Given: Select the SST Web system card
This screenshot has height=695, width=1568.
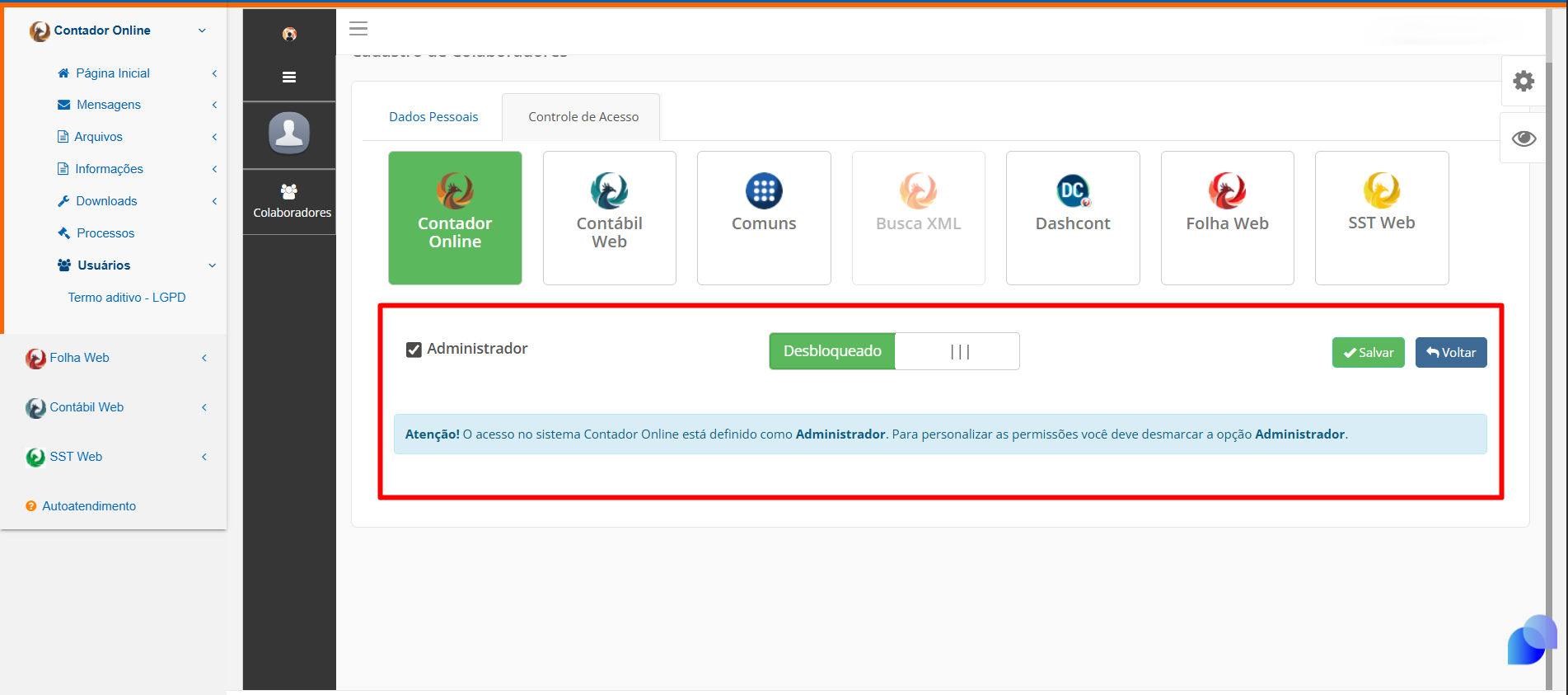Looking at the screenshot, I should [x=1382, y=218].
